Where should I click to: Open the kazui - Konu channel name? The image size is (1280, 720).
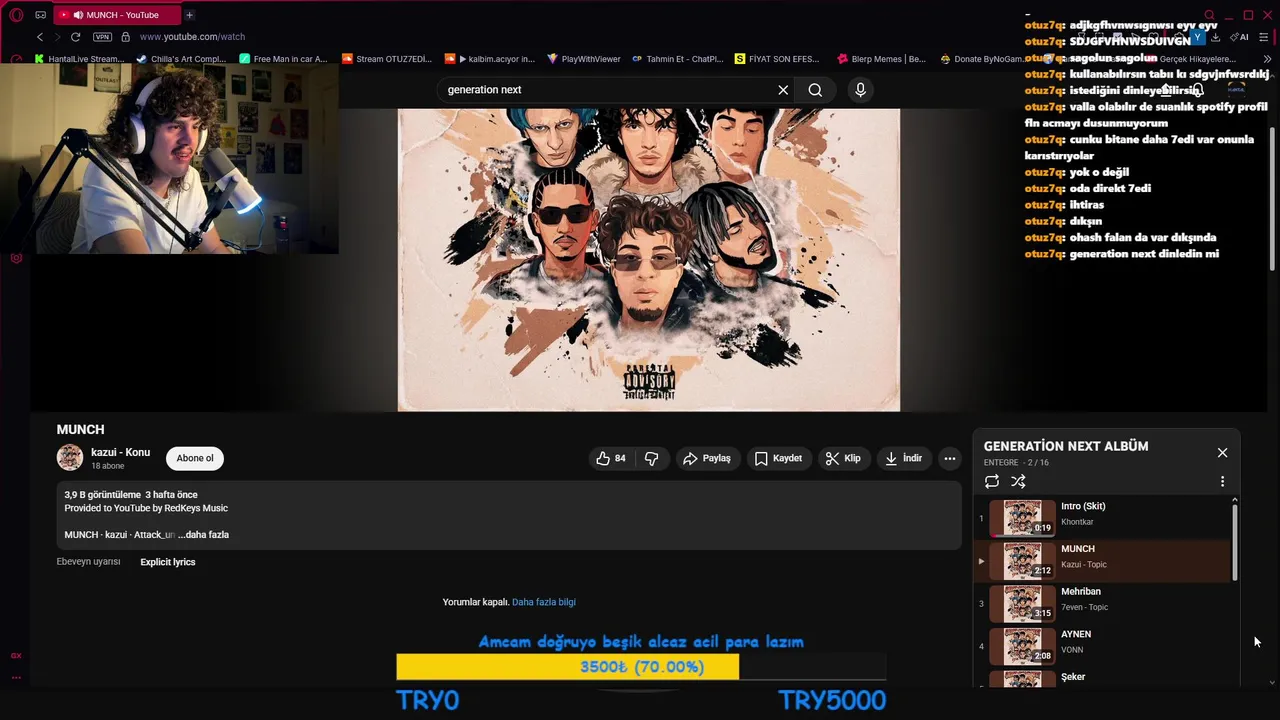(x=120, y=452)
